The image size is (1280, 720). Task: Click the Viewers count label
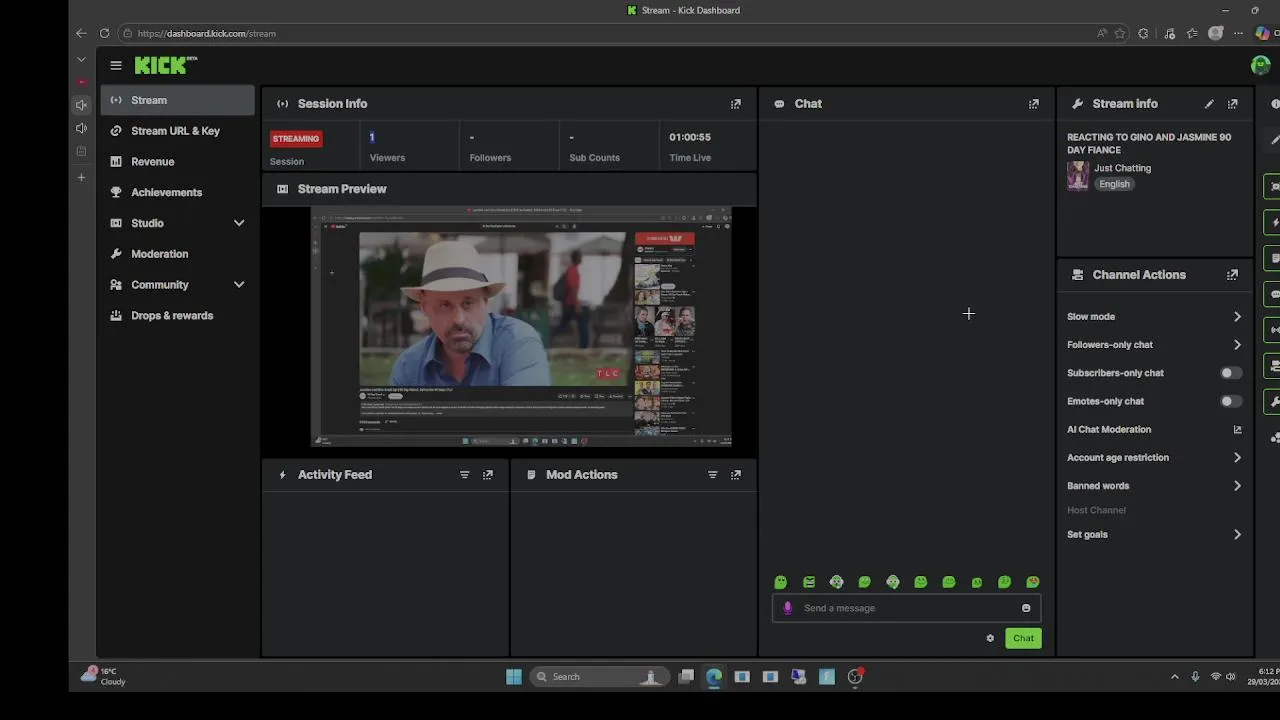[387, 158]
